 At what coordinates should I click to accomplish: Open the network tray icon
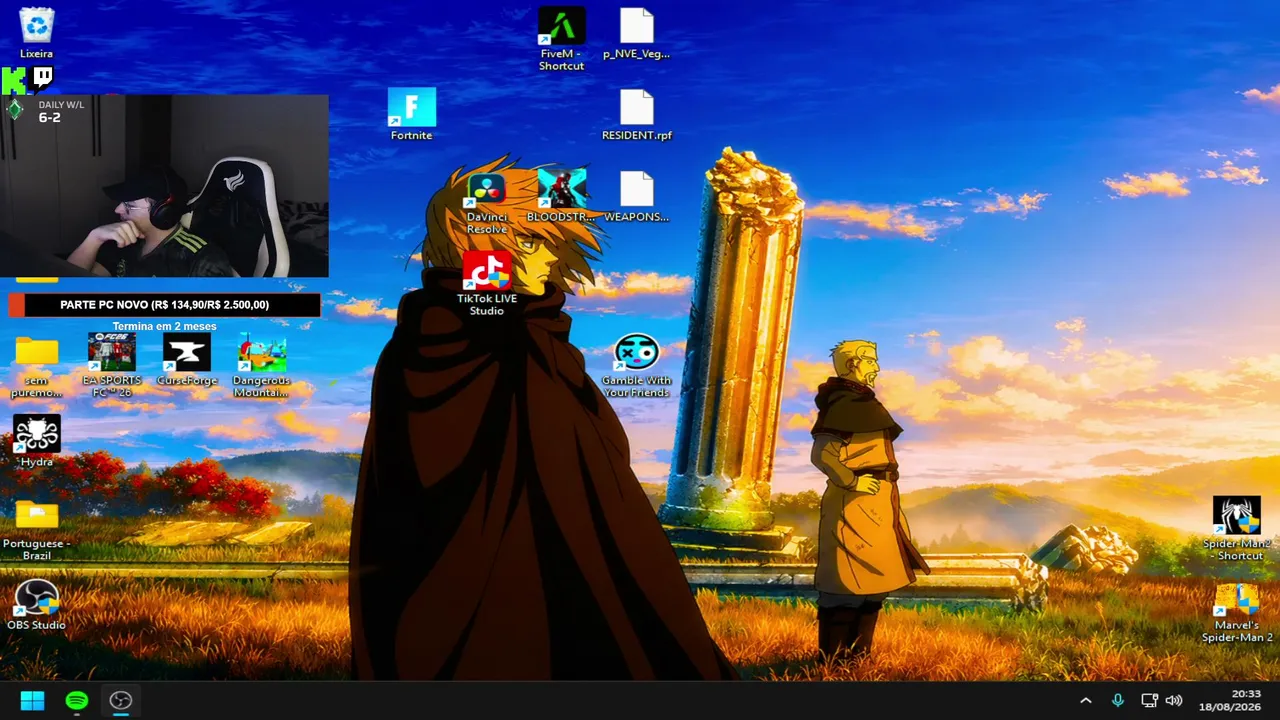pos(1150,701)
